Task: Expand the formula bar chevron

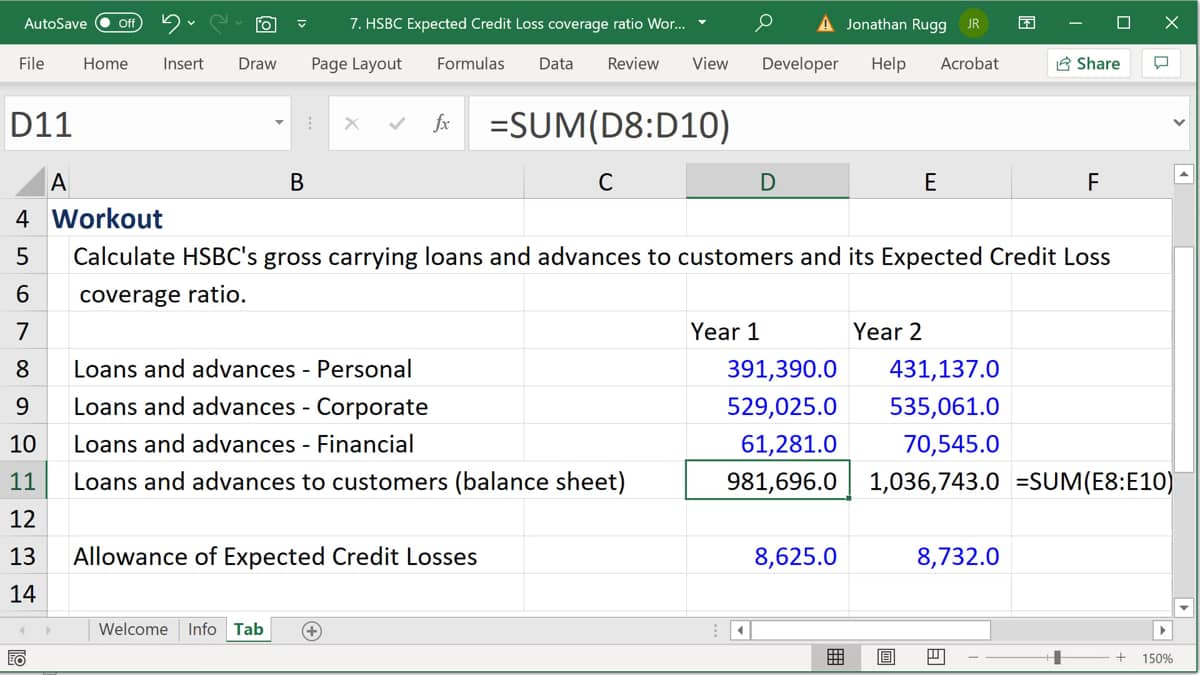Action: click(1180, 124)
